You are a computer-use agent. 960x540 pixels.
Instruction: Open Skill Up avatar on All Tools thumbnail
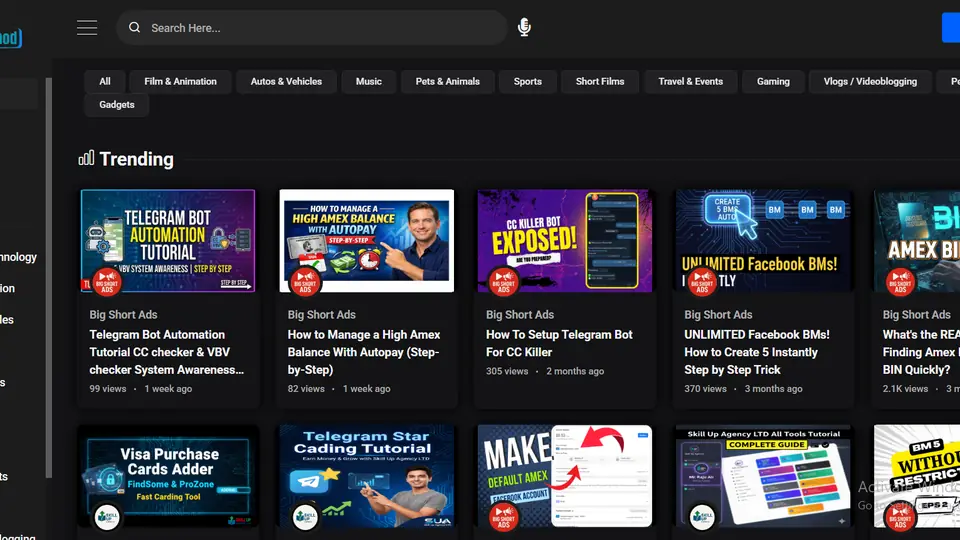coord(702,517)
